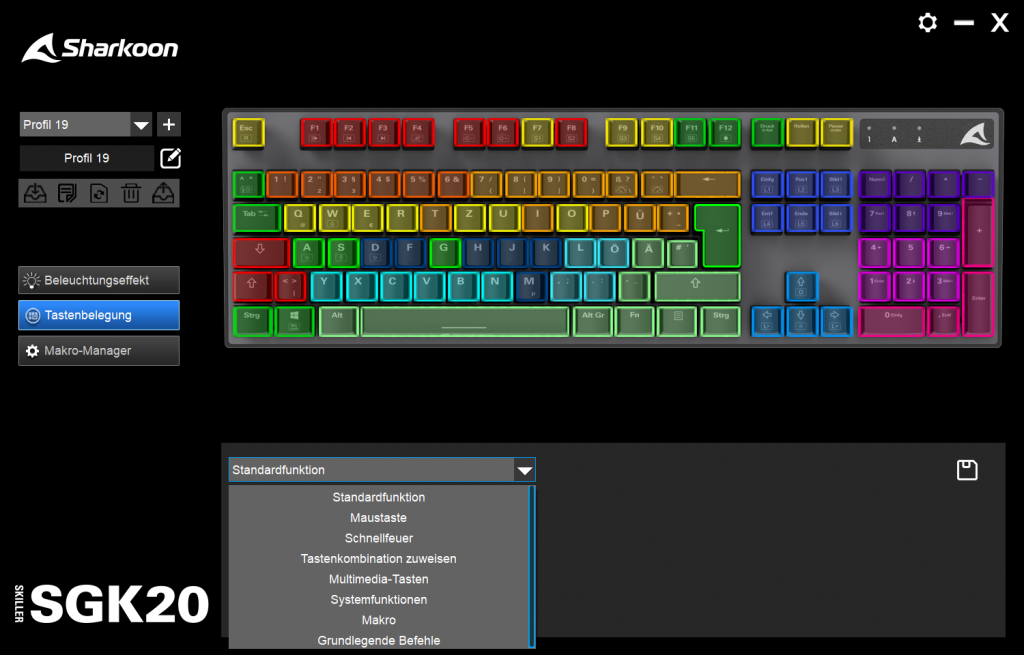Select the W key on keyboard
The image size is (1024, 655).
pyautogui.click(x=333, y=218)
